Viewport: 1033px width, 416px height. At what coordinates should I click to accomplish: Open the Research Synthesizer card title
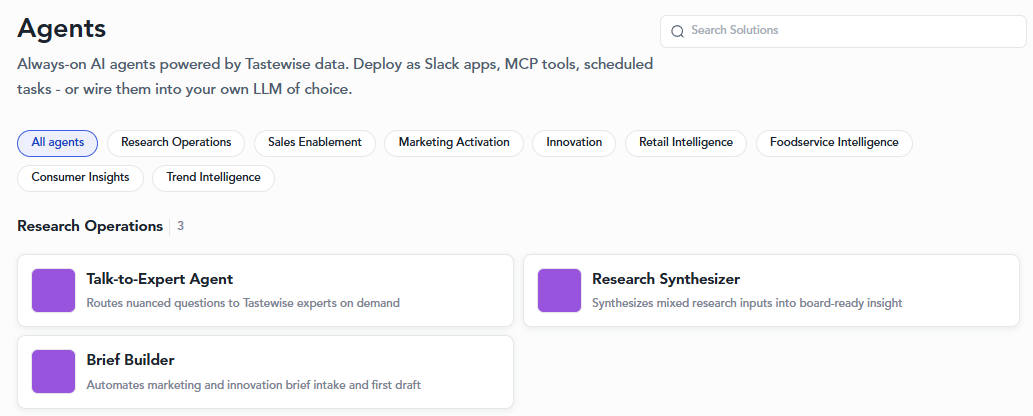pos(665,279)
